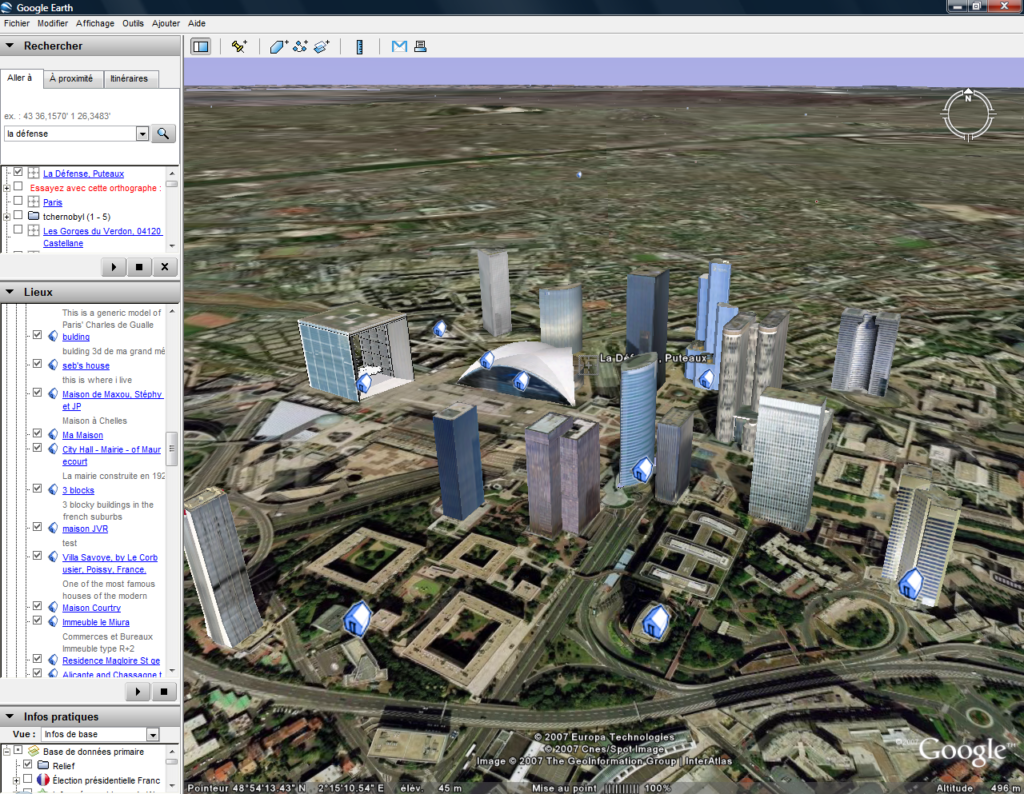Collapse the Lieux panel
Viewport: 1024px width, 794px height.
point(10,292)
